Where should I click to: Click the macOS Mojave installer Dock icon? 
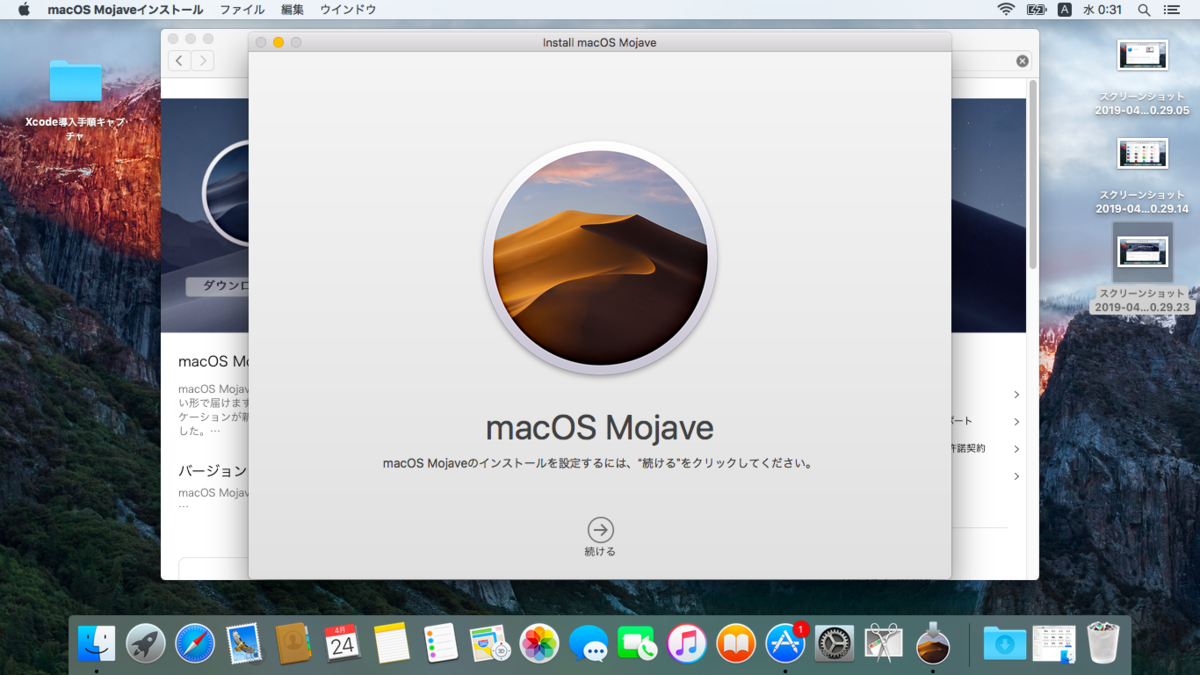[x=933, y=644]
